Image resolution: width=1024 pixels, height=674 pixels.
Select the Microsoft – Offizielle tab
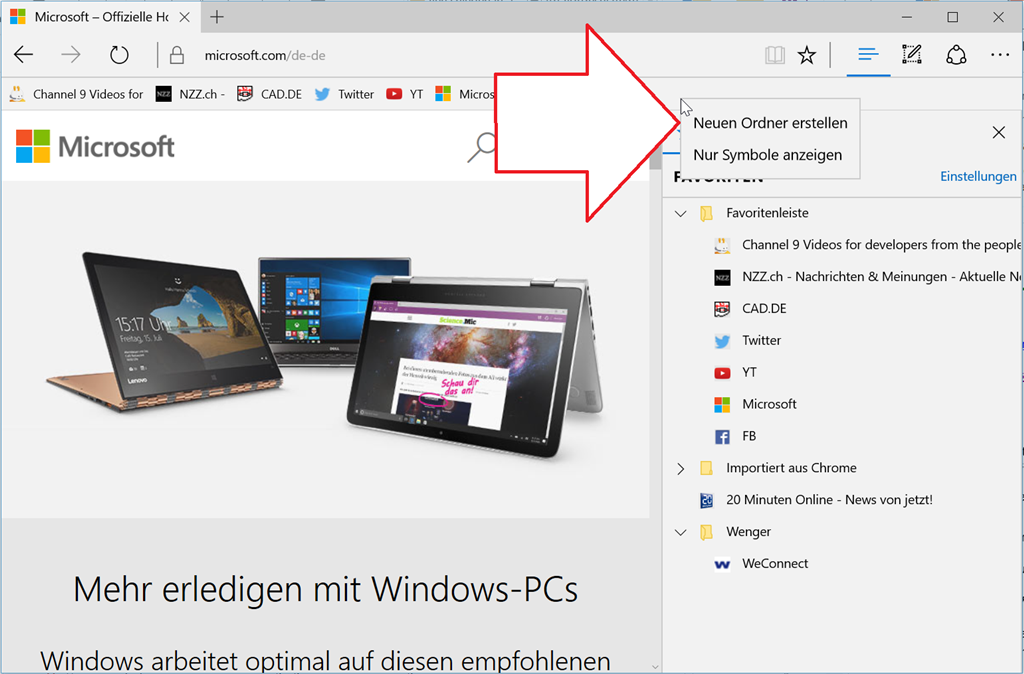(x=101, y=17)
